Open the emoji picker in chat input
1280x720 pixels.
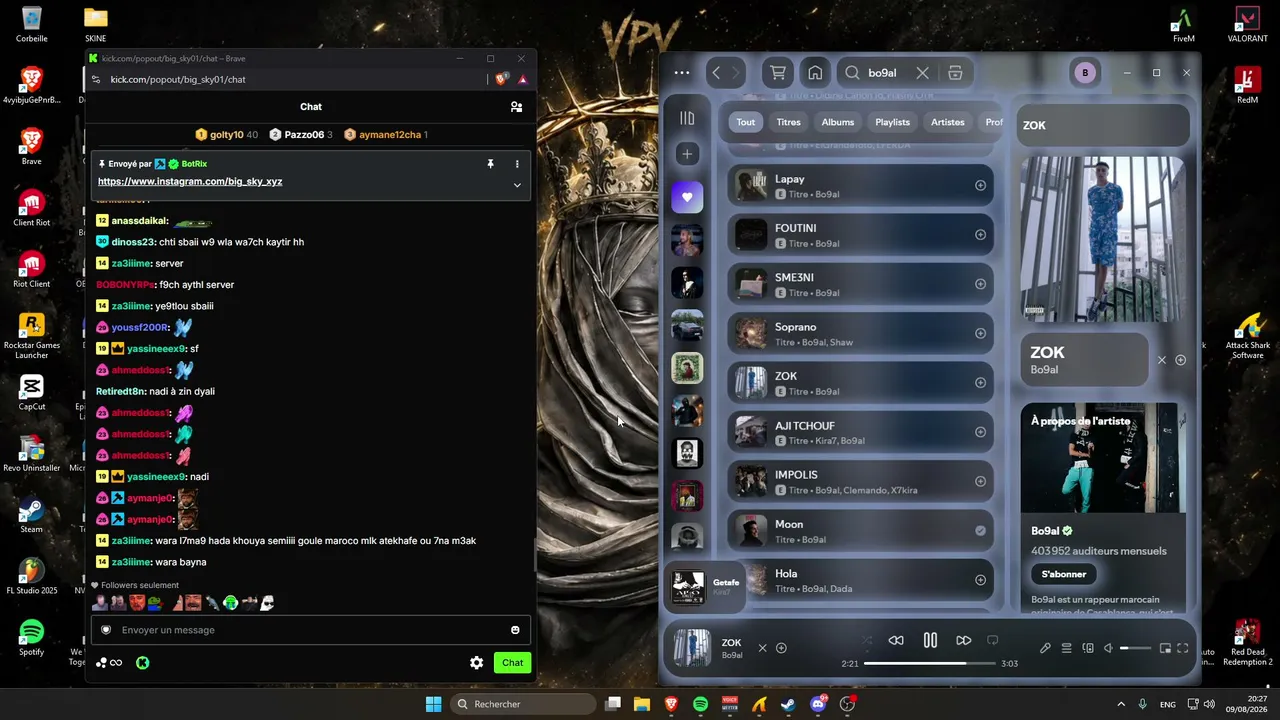click(515, 630)
